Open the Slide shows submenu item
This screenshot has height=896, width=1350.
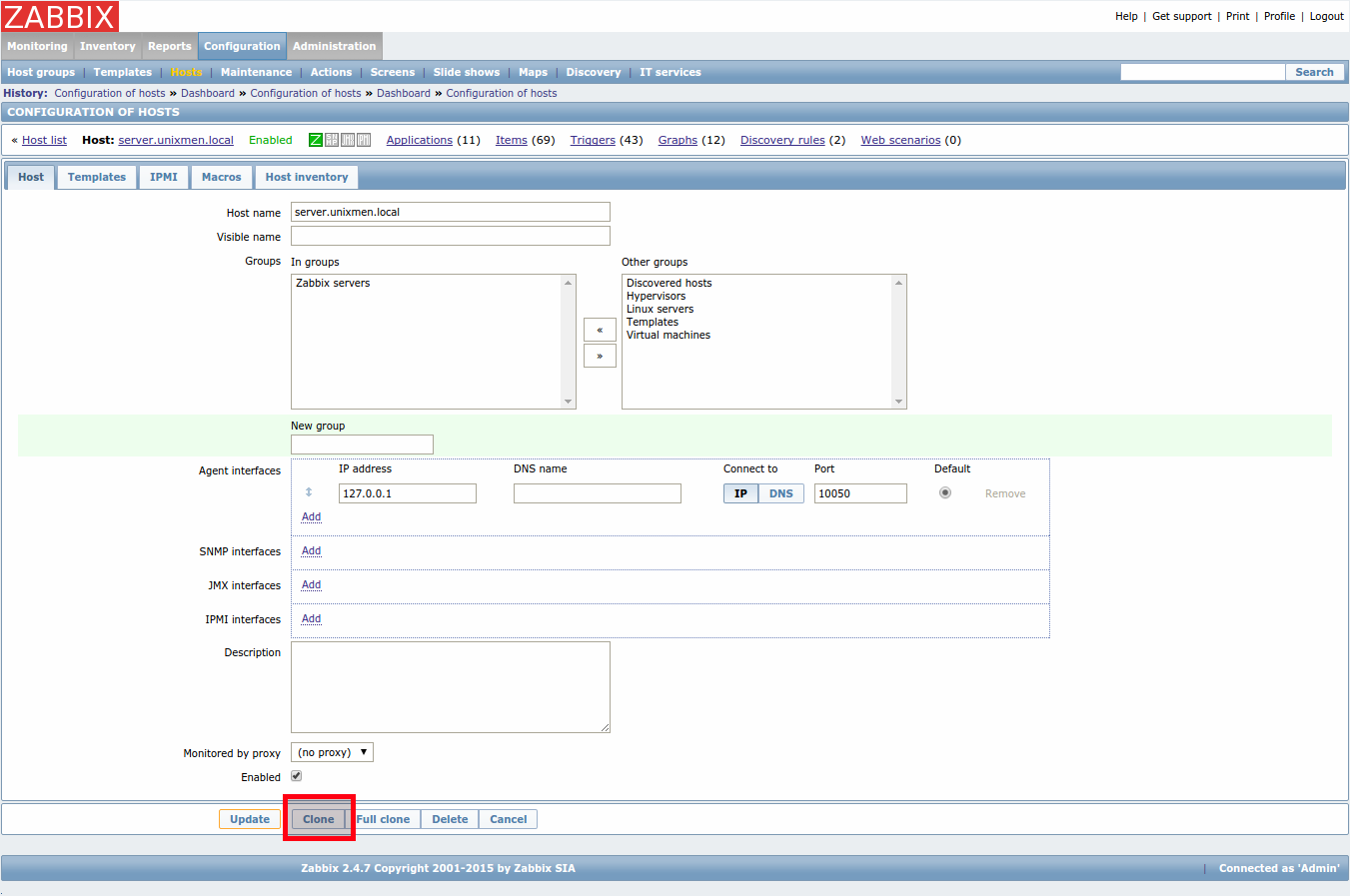click(467, 72)
